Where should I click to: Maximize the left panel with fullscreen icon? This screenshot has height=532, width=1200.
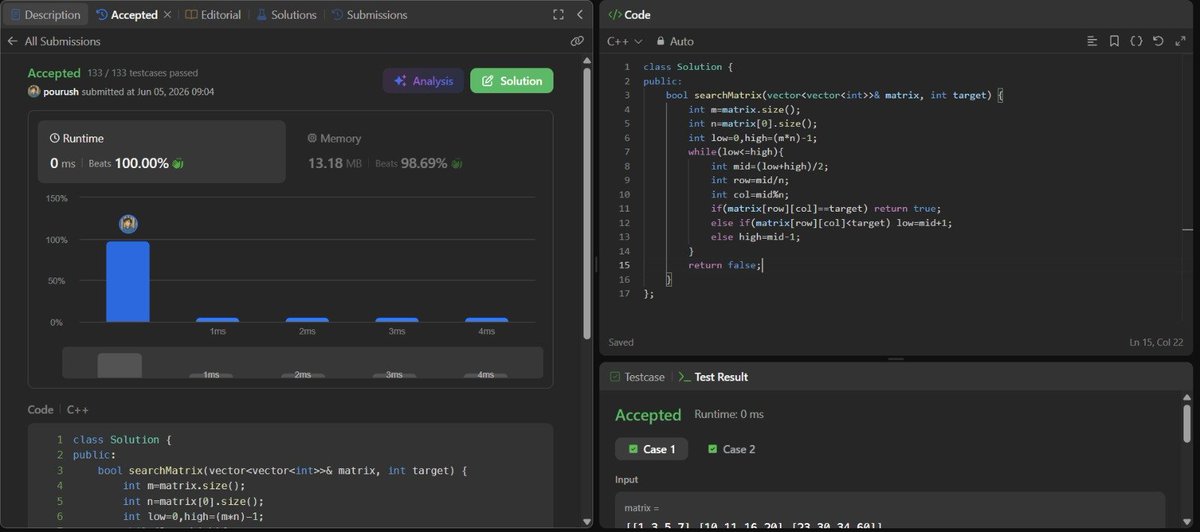click(x=558, y=15)
